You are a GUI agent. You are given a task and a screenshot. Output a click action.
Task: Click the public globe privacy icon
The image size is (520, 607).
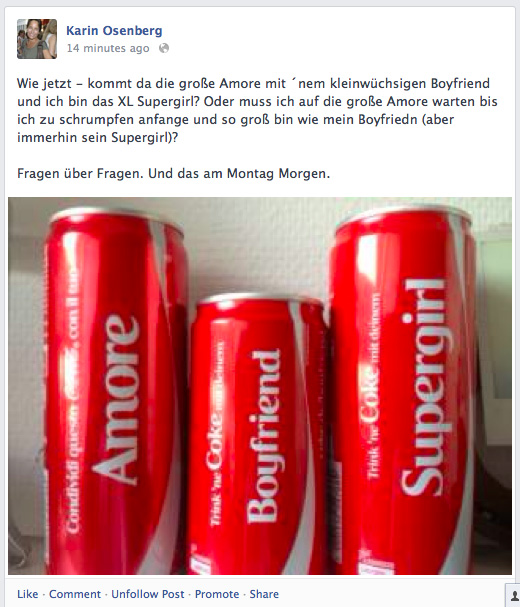(x=164, y=48)
